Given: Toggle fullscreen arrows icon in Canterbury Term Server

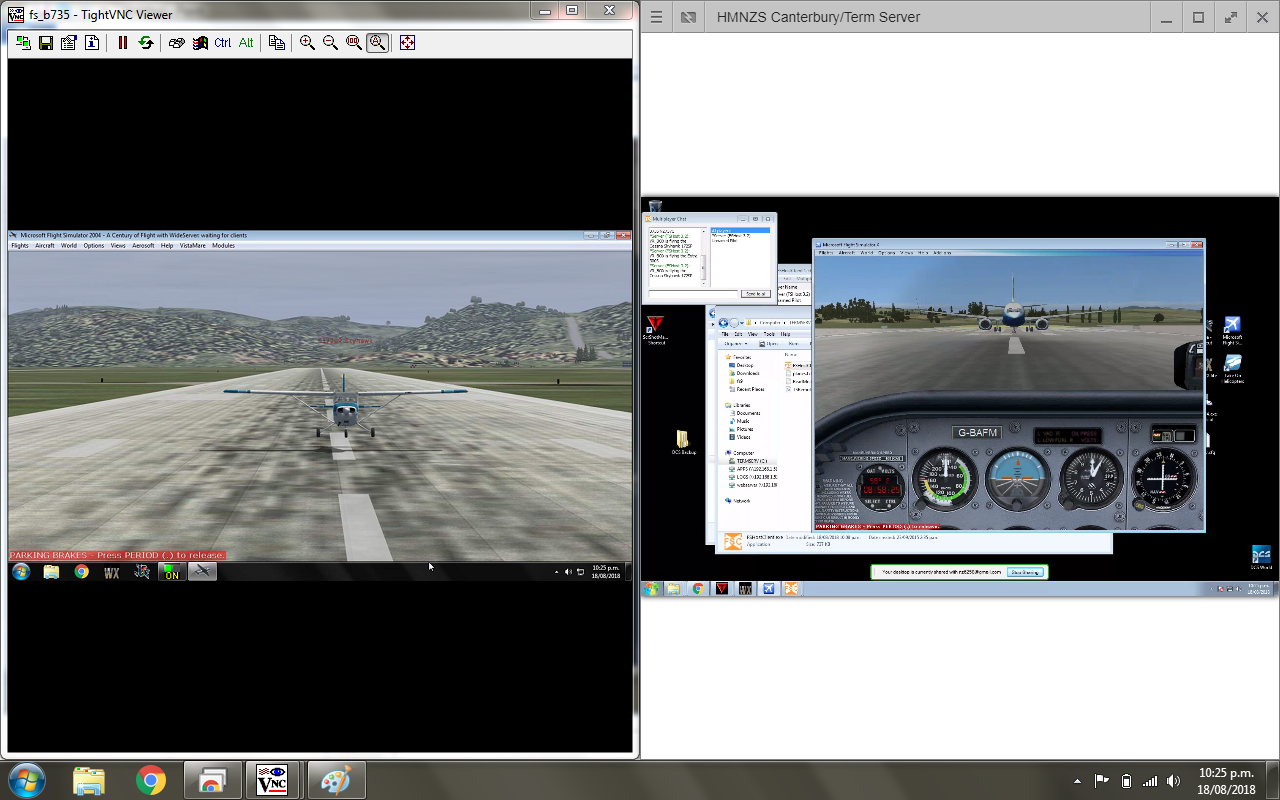Looking at the screenshot, I should coord(1230,17).
